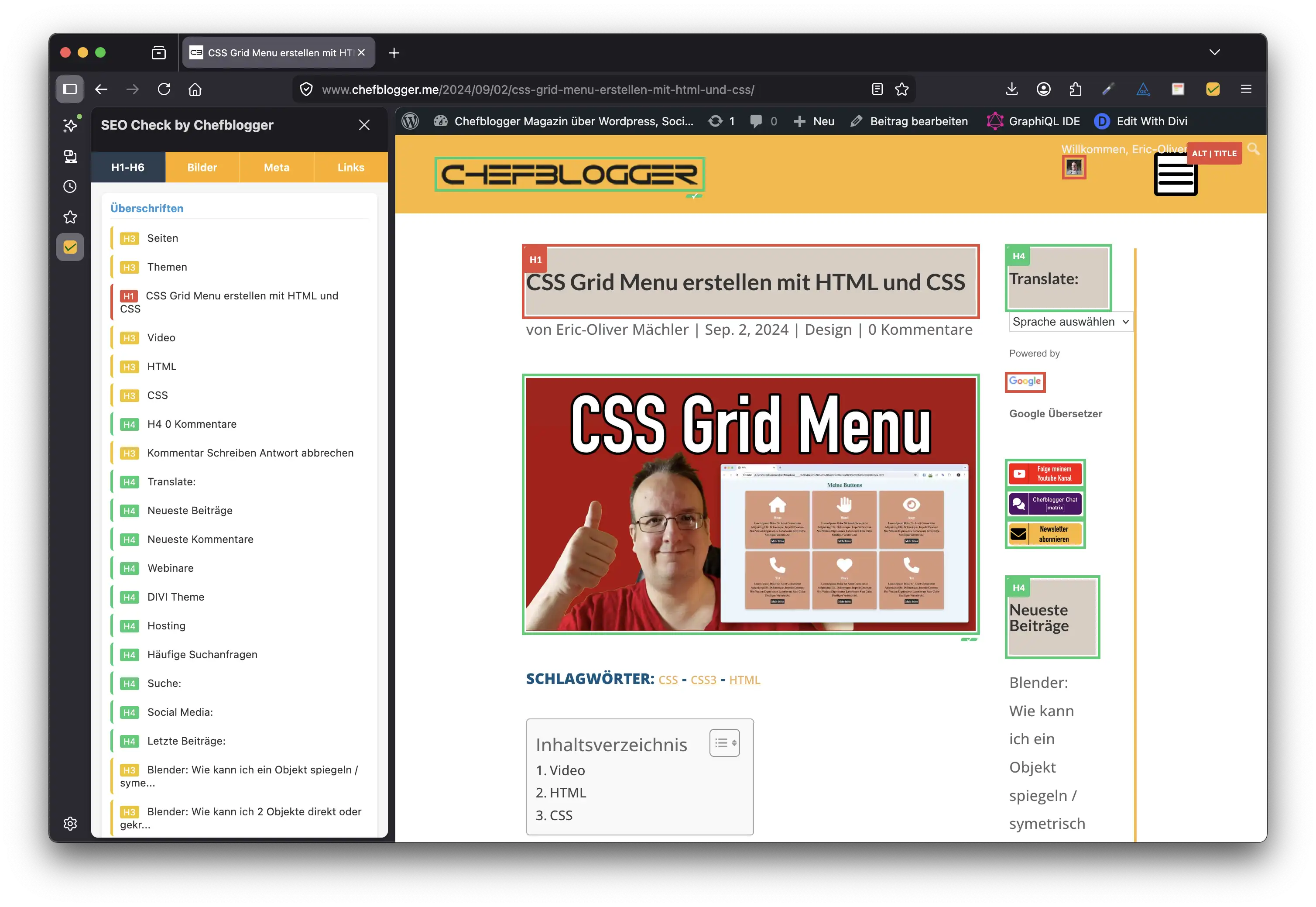
Task: Open the extensions puzzle icon
Action: (1075, 89)
